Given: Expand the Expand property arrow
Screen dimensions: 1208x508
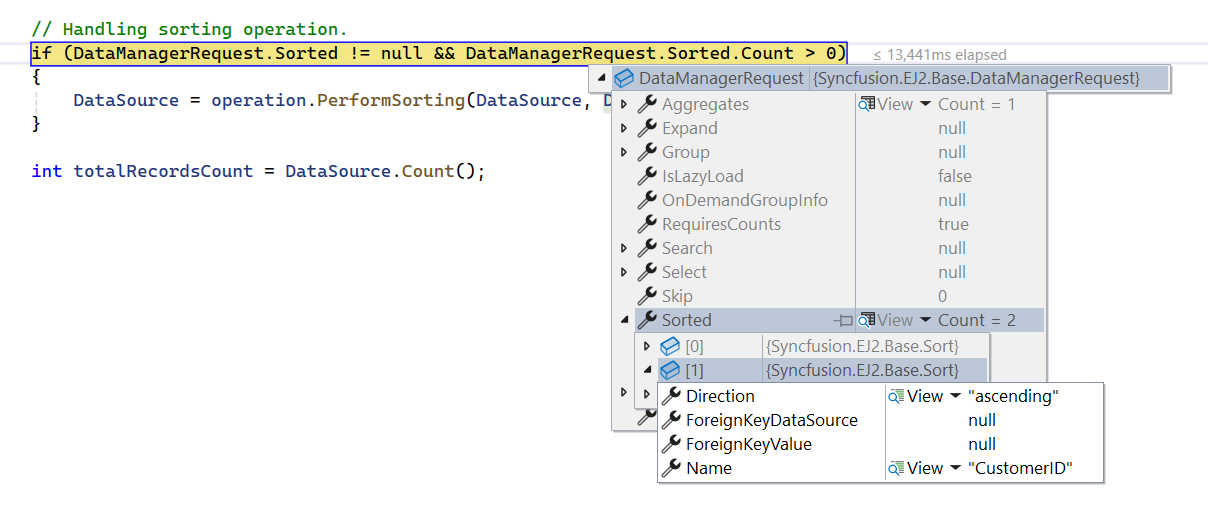Looking at the screenshot, I should pos(624,128).
